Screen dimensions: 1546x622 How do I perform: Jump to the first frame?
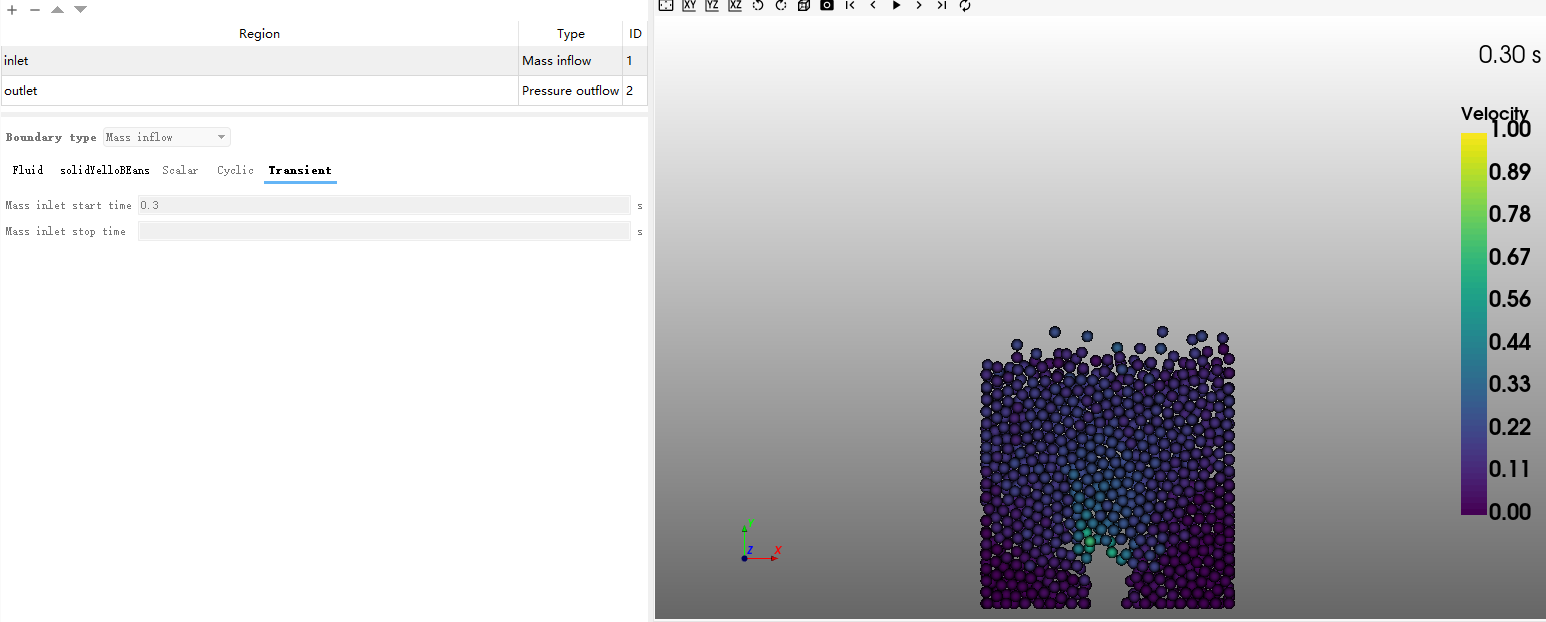[x=850, y=5]
